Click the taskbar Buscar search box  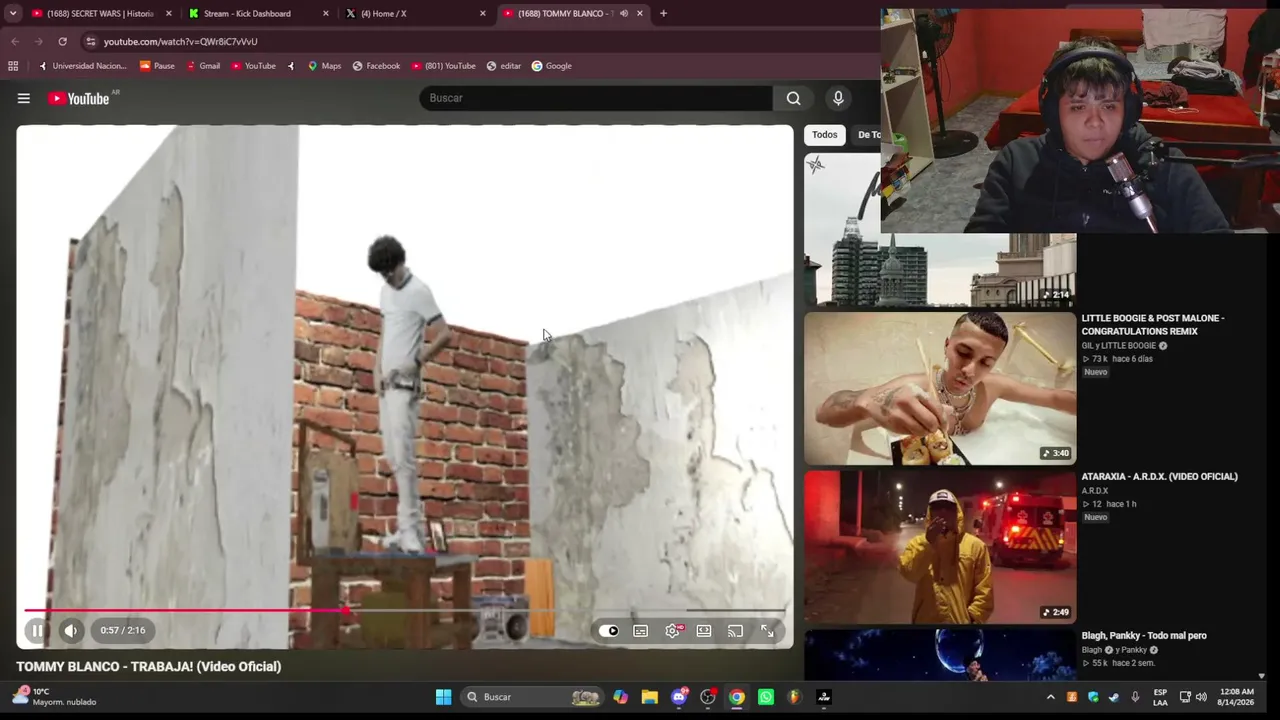[533, 697]
